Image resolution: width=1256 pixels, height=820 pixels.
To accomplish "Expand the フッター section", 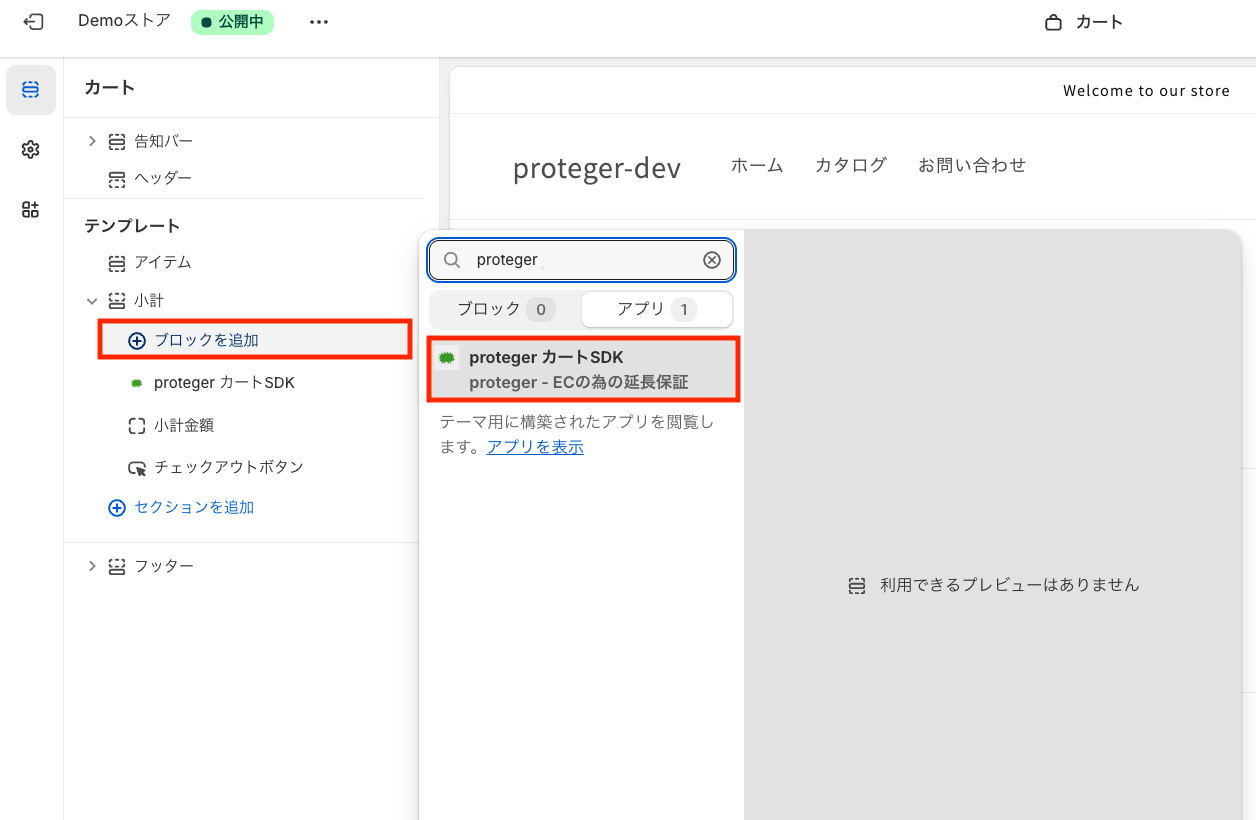I will tap(92, 565).
